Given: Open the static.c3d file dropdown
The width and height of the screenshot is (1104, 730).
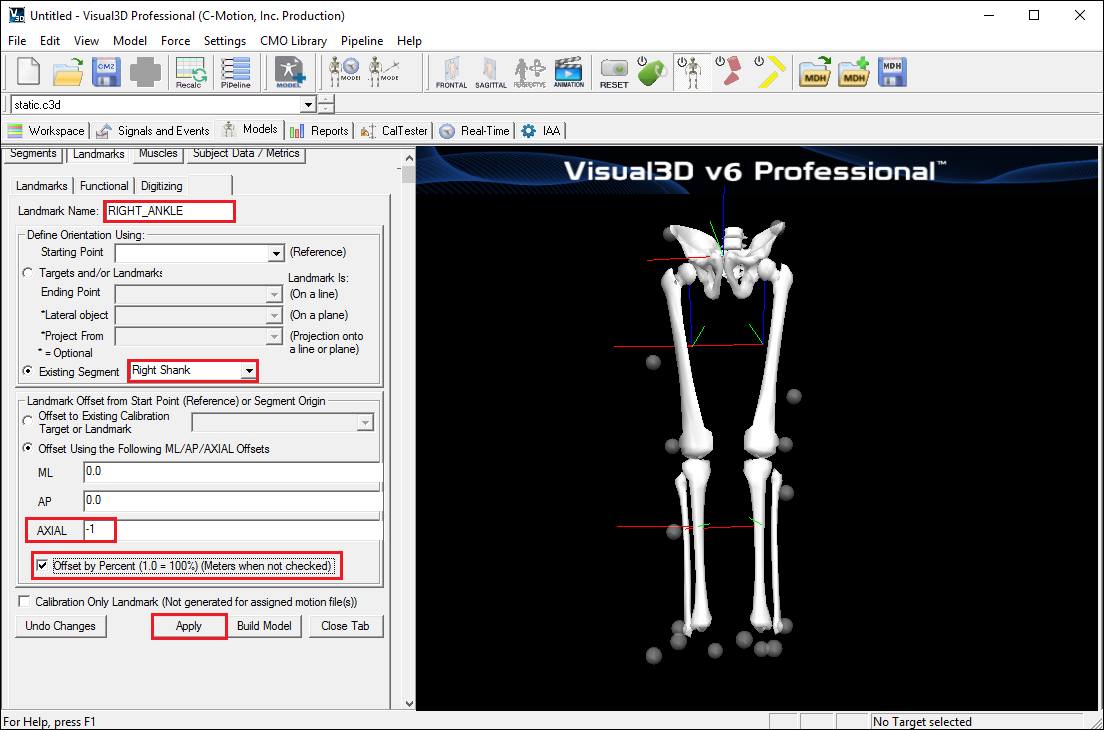Looking at the screenshot, I should coord(308,105).
